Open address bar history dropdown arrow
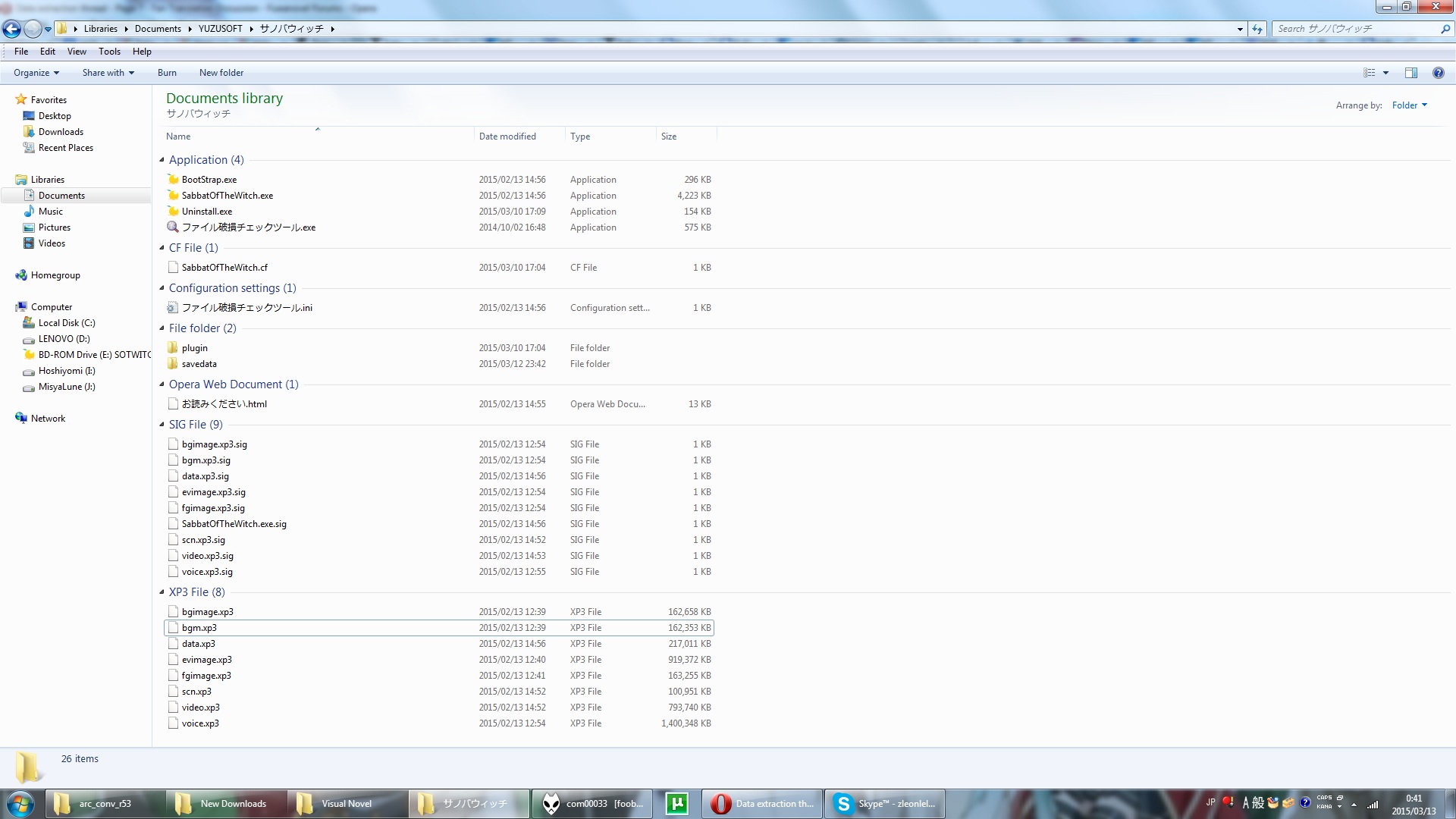1456x819 pixels. 1240,29
